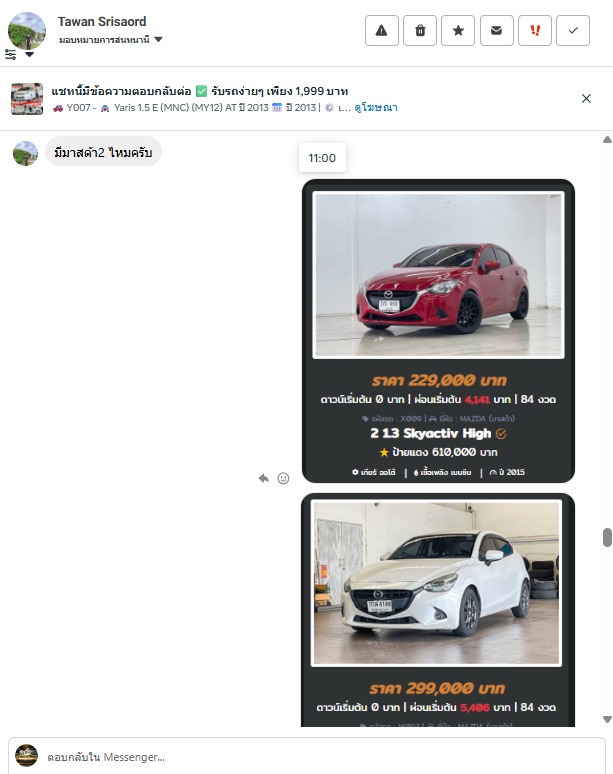Open the ดูโฆษณา ad link
The height and width of the screenshot is (774, 613).
point(376,108)
